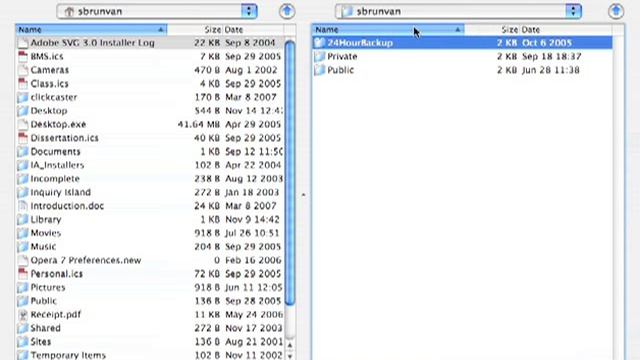Screen dimensions: 640x360
Task: Click the Sep 8 2004 date of Installer Log
Action: 250,43
